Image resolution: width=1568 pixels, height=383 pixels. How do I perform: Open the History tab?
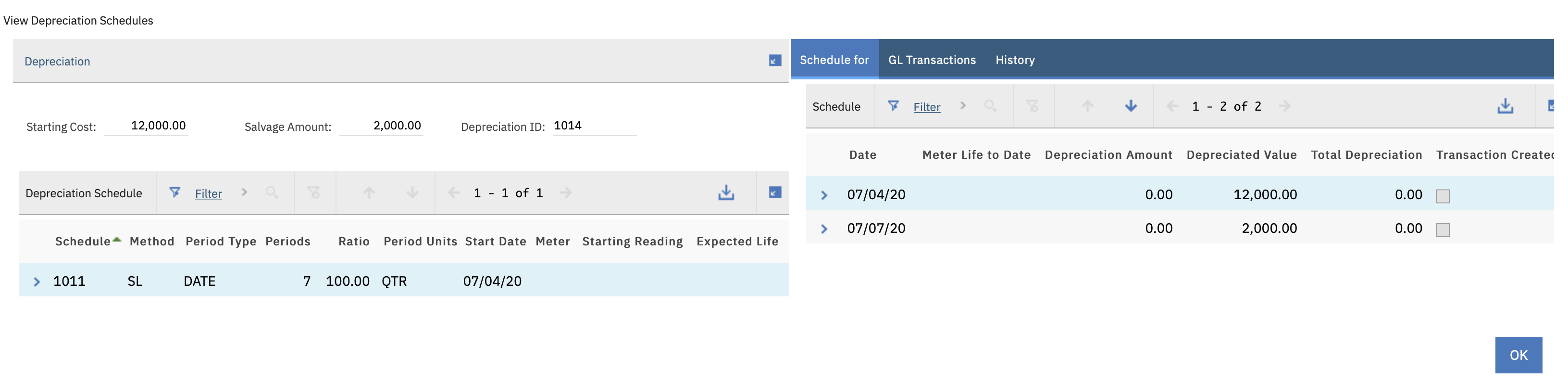click(1014, 60)
